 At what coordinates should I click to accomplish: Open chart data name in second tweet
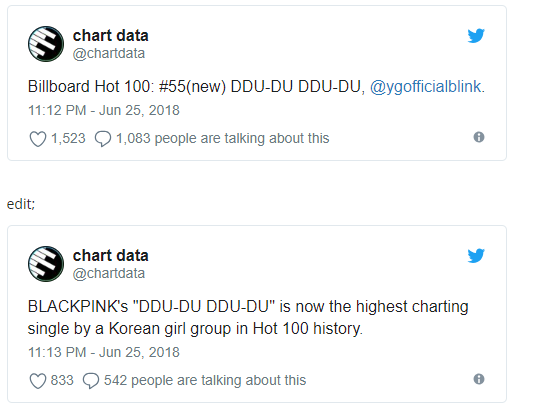coord(111,256)
